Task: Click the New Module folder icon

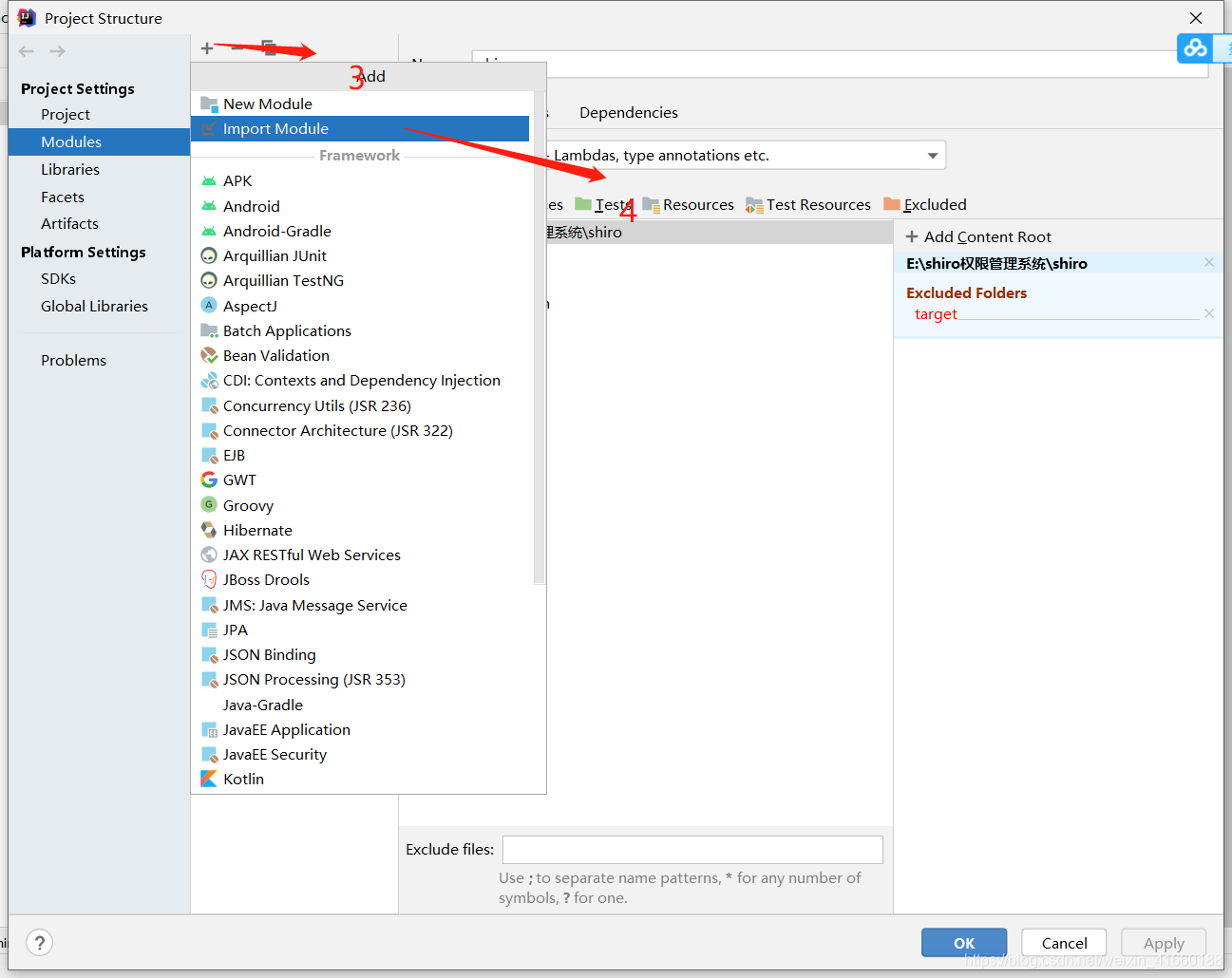Action: (x=209, y=103)
